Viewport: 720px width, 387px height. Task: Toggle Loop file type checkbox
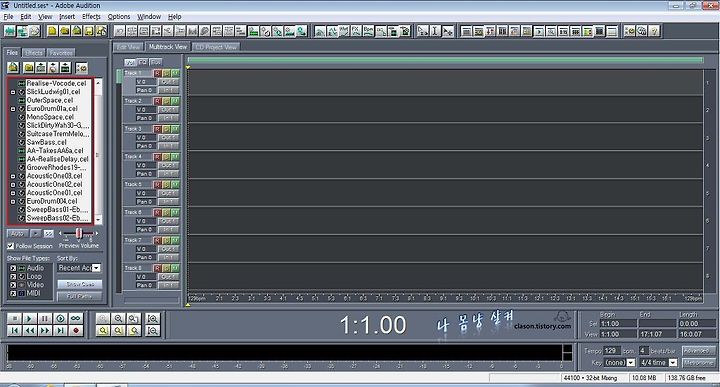click(13, 276)
